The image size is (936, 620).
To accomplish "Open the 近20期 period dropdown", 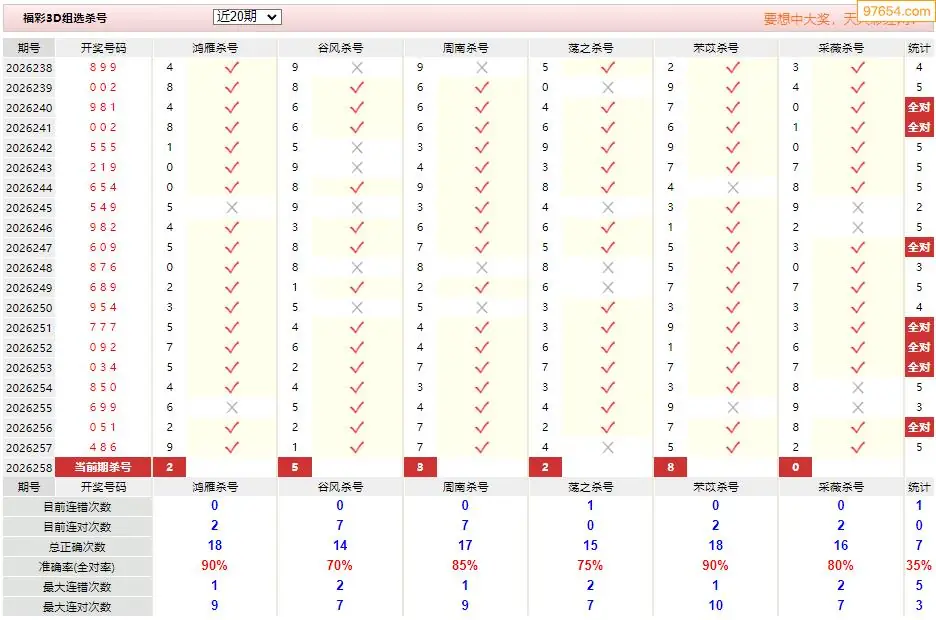I will [247, 17].
